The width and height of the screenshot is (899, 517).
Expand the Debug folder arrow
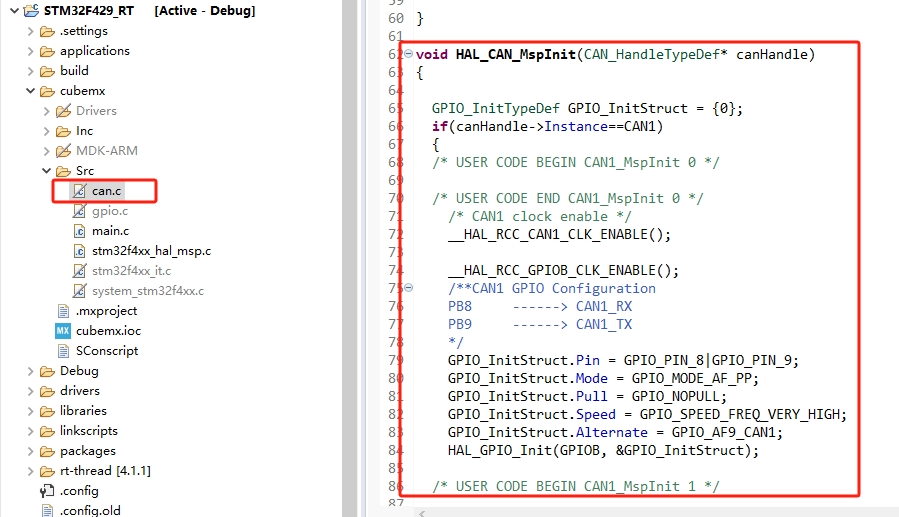30,371
